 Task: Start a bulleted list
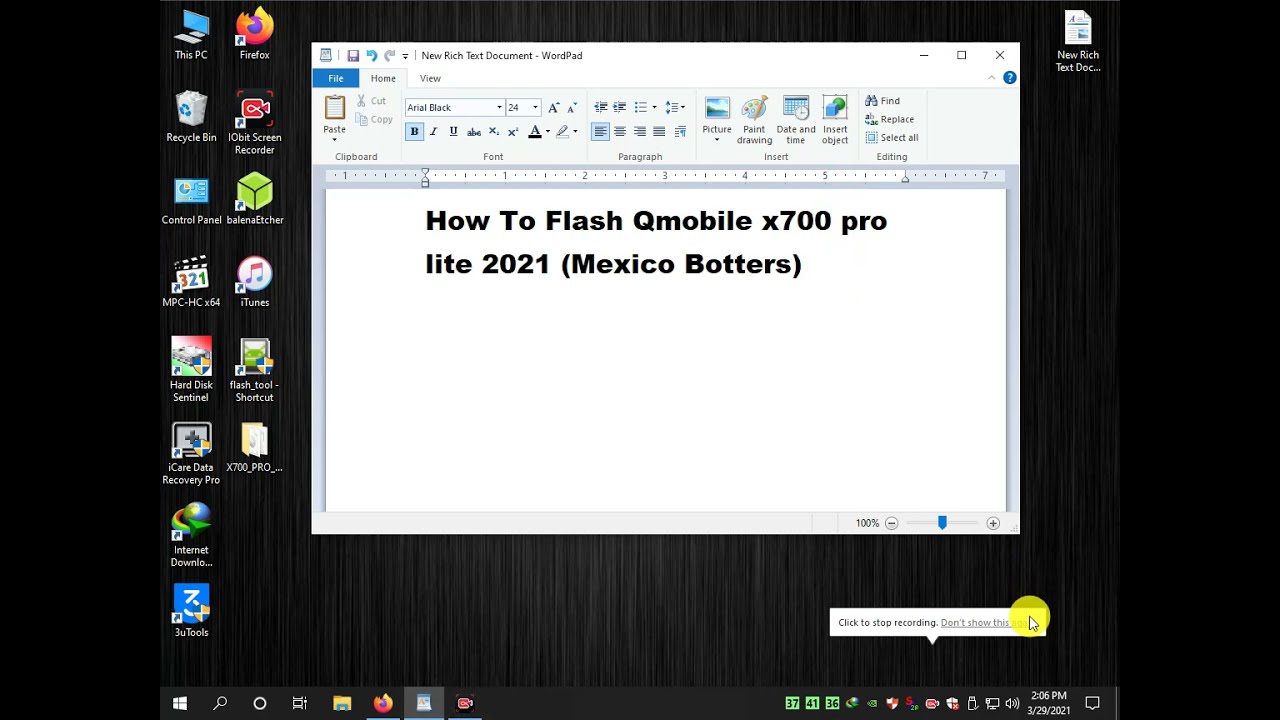coord(641,107)
